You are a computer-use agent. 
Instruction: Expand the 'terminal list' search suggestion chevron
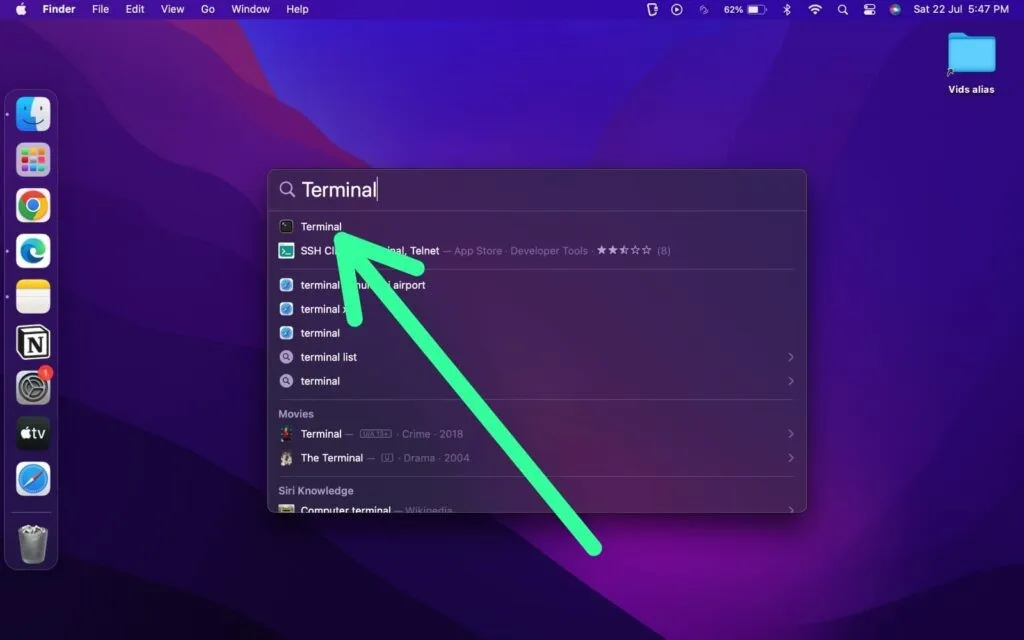pos(790,357)
